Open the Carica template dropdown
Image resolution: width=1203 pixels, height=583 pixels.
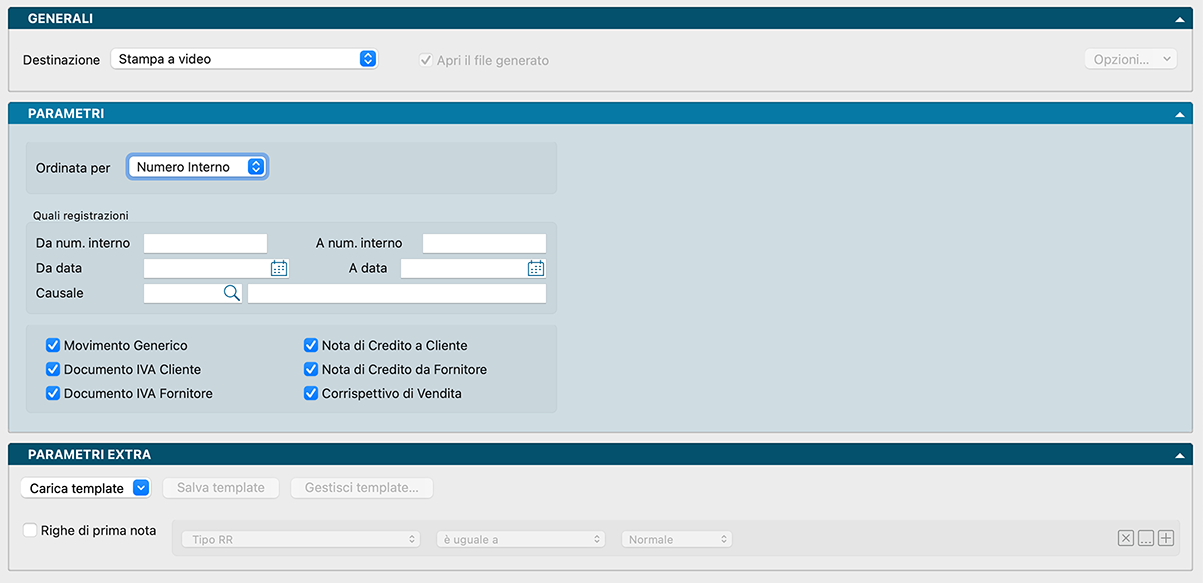(x=85, y=488)
